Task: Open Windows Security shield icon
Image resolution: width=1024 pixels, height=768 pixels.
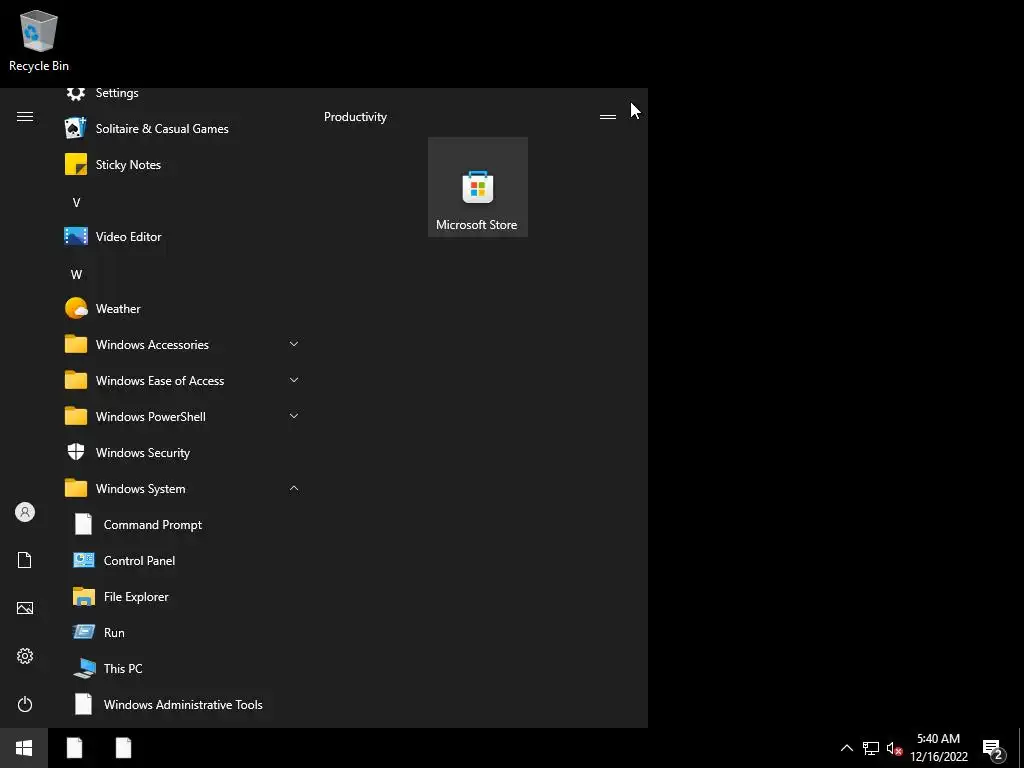Action: [76, 452]
